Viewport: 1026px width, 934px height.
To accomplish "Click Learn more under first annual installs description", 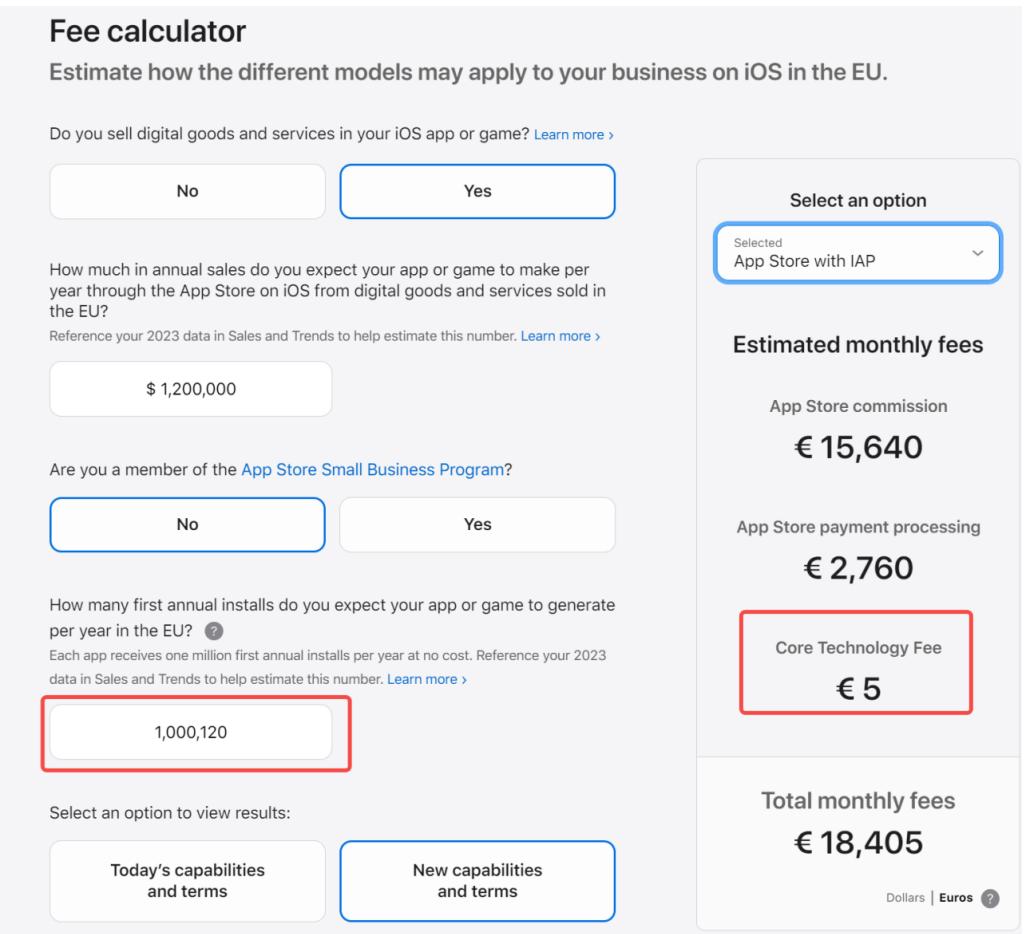I will pyautogui.click(x=427, y=679).
